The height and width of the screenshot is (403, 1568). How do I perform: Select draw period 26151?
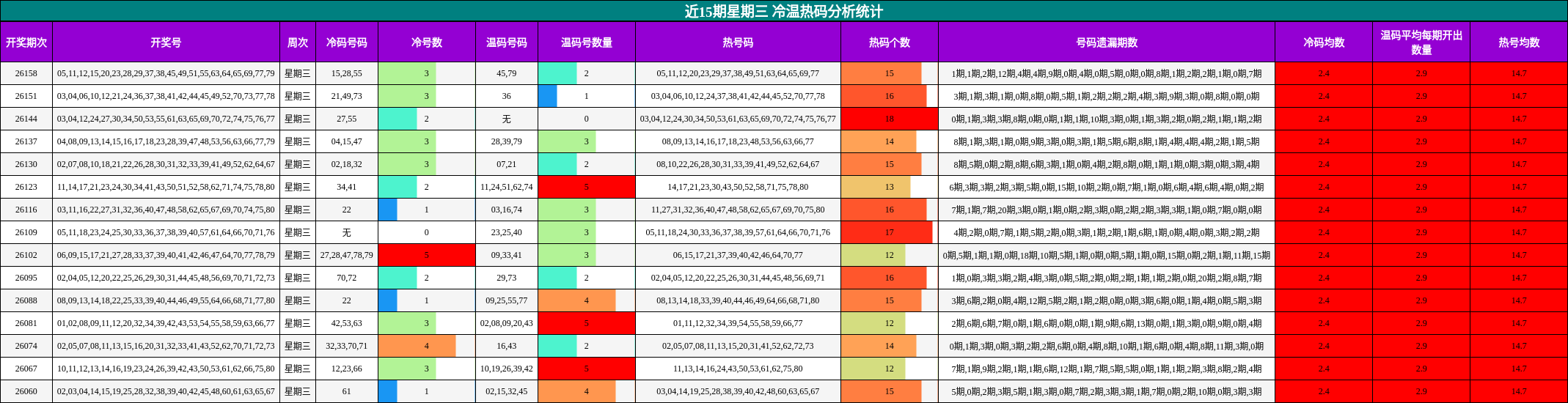coord(26,96)
